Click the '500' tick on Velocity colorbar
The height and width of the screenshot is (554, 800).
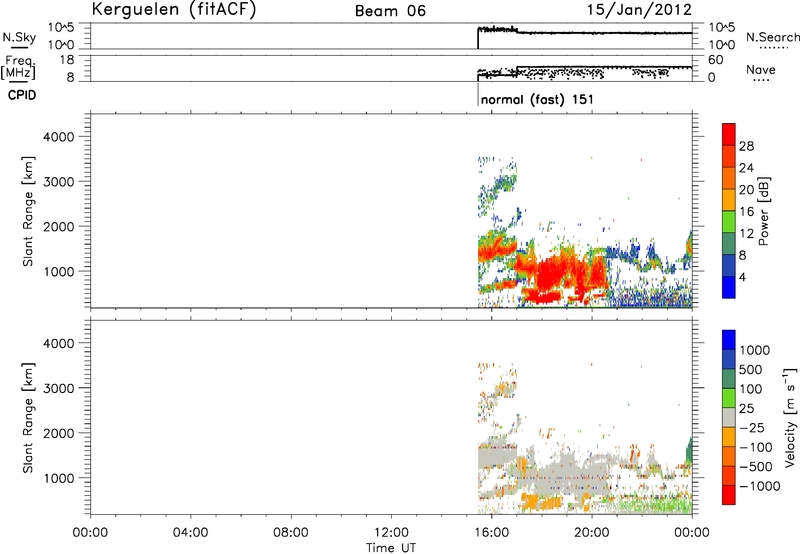[750, 370]
